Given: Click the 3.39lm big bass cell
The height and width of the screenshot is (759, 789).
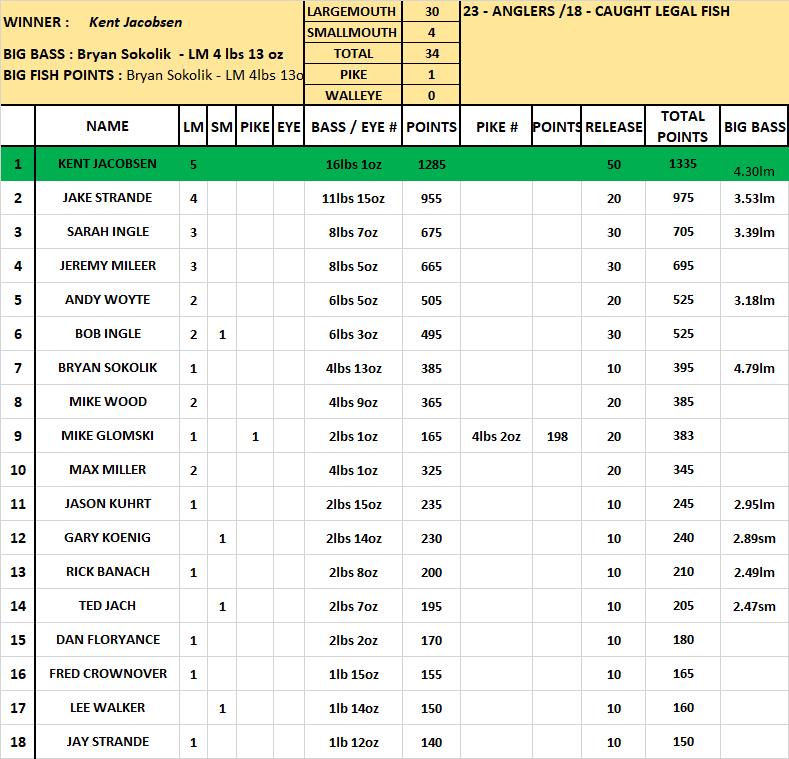Looking at the screenshot, I should [x=754, y=232].
